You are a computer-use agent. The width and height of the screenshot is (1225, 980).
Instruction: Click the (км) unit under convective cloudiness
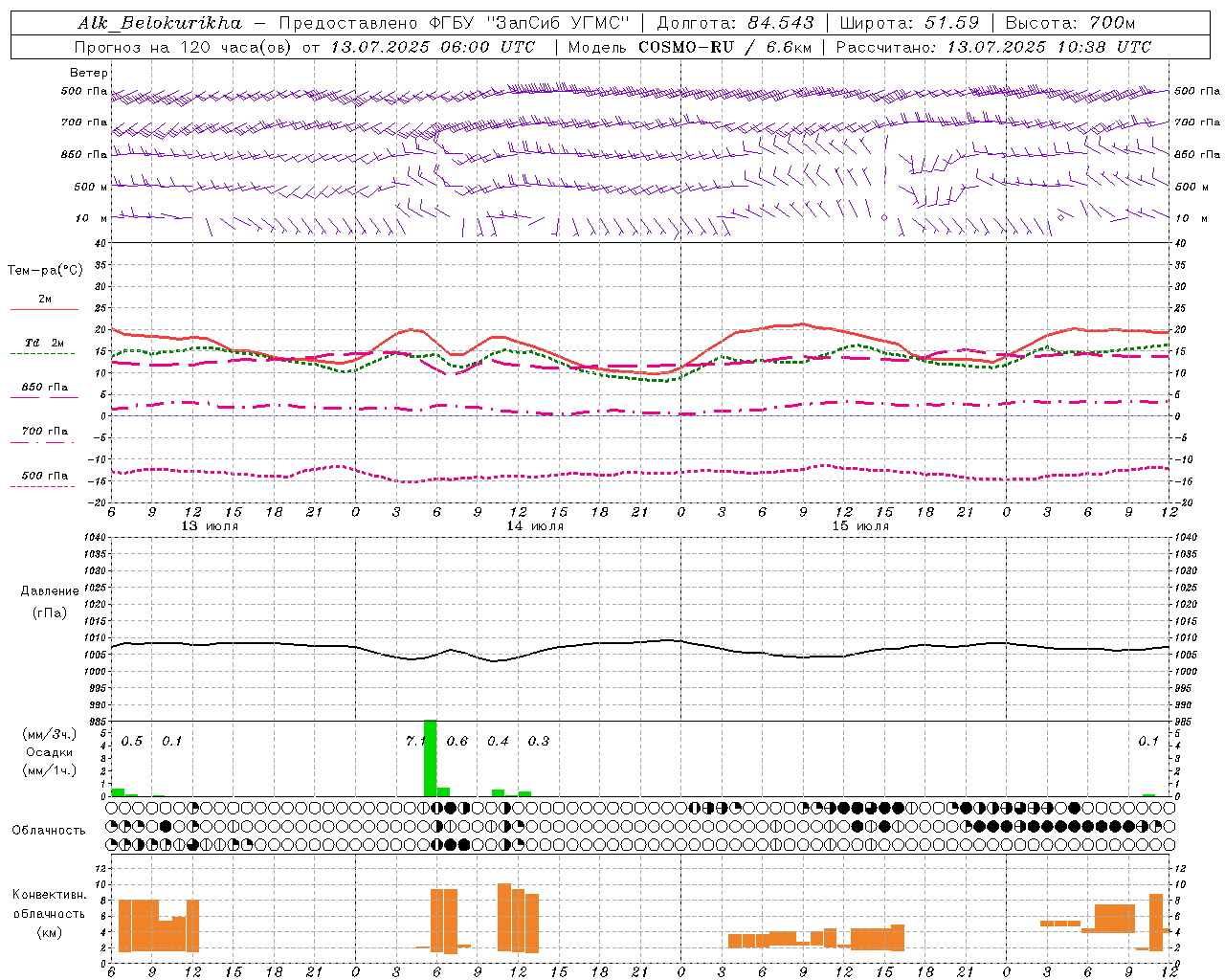[x=49, y=932]
